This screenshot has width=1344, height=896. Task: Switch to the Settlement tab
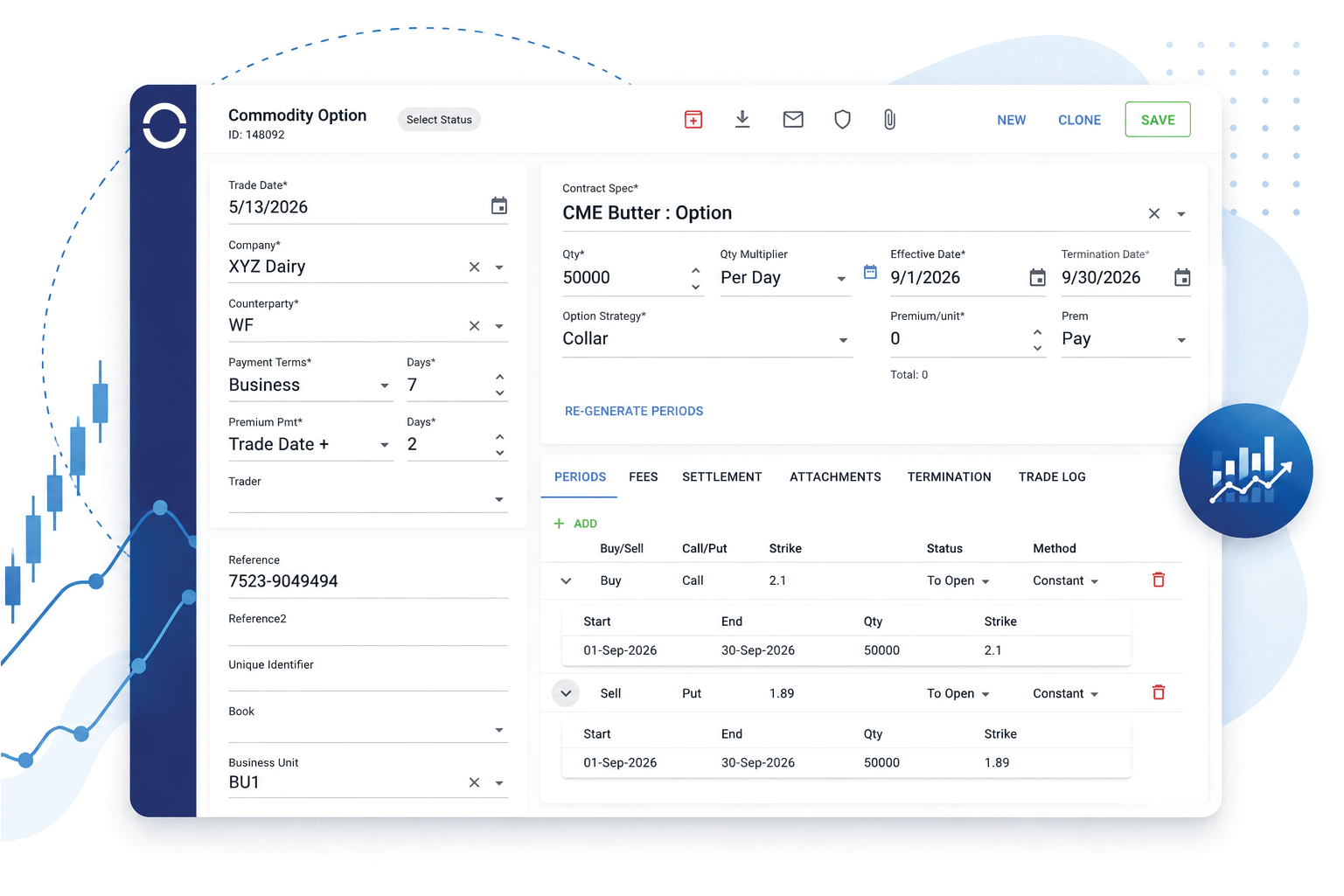click(722, 476)
